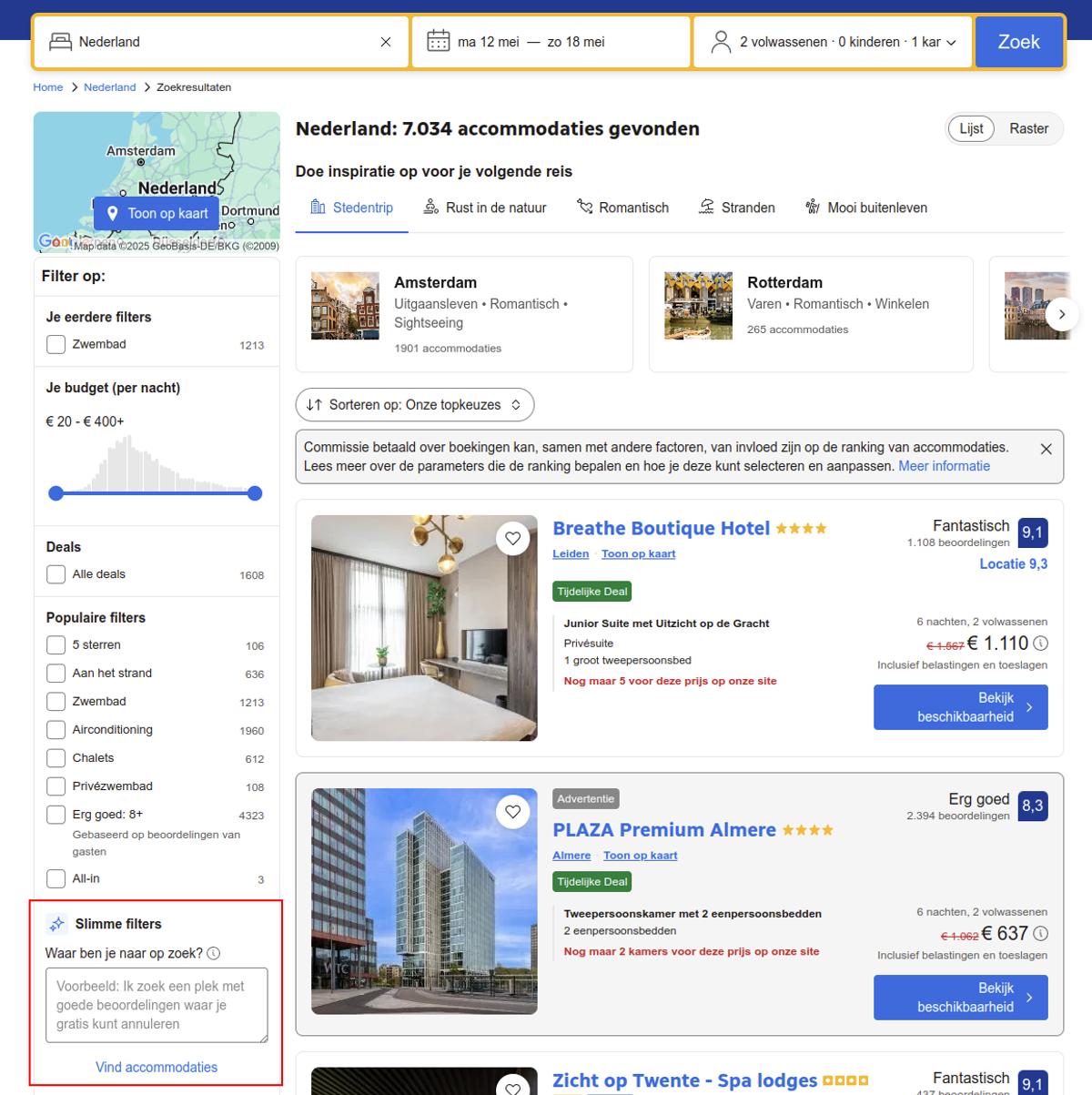The width and height of the screenshot is (1092, 1095).
Task: Select the Stranden tab
Action: [x=736, y=208]
